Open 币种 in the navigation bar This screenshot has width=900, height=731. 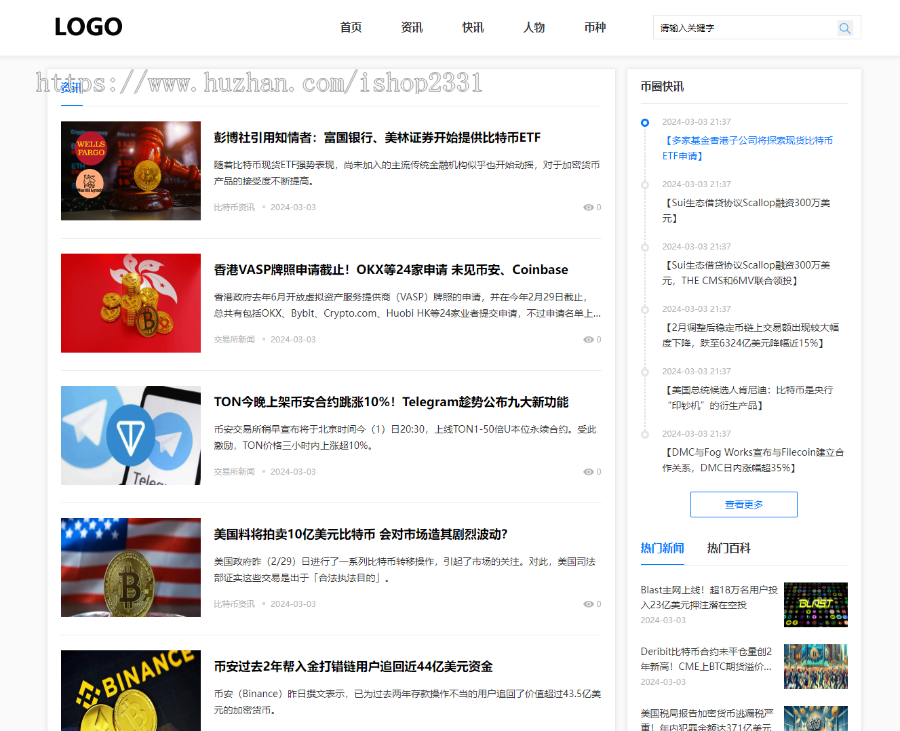click(595, 28)
